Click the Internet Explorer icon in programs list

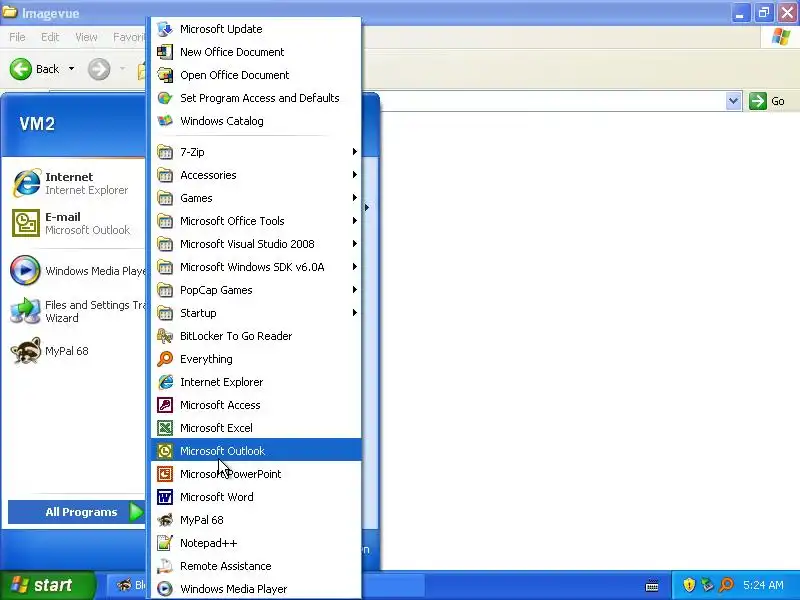tap(164, 382)
